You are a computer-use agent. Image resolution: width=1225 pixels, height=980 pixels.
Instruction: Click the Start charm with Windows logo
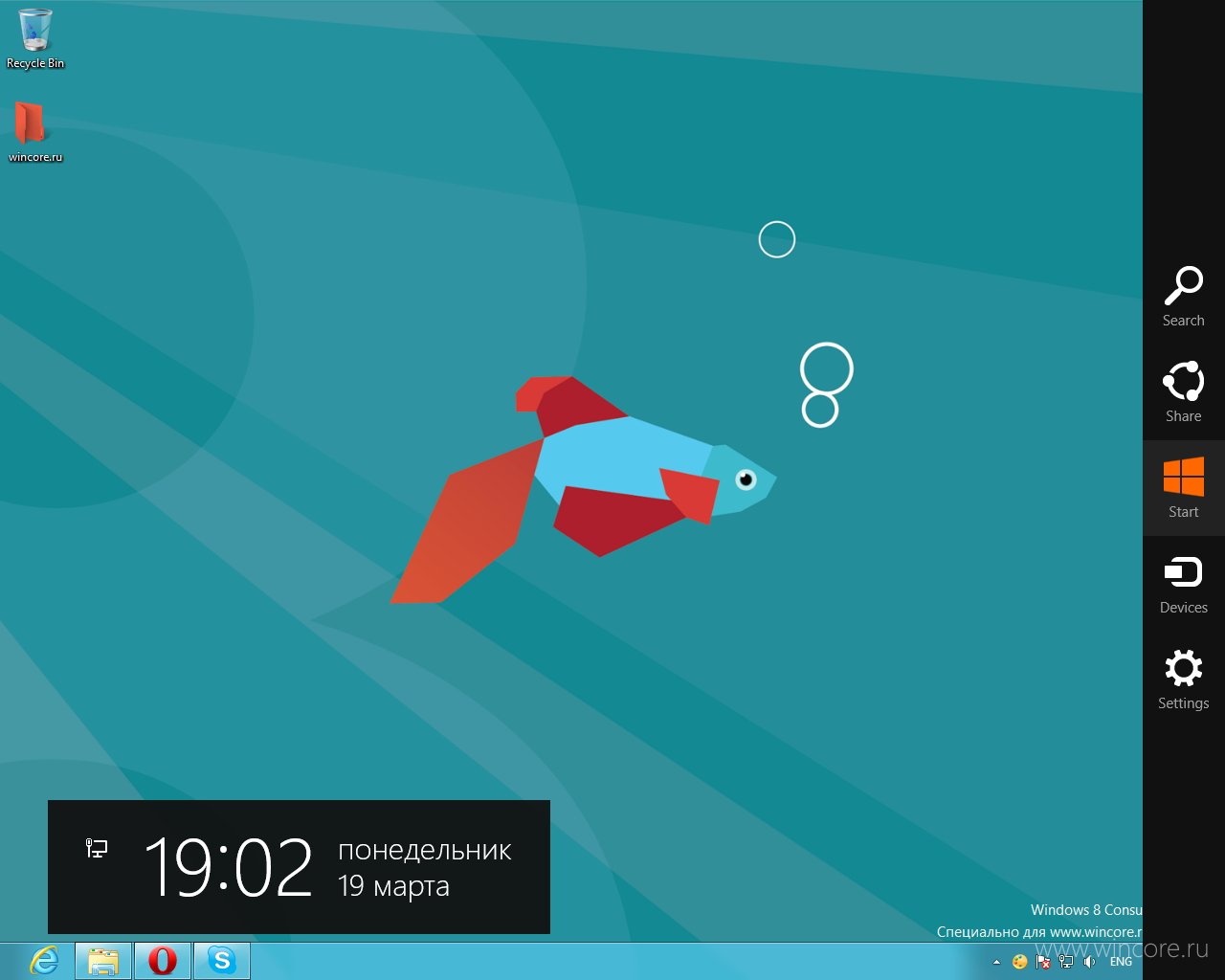tap(1184, 488)
